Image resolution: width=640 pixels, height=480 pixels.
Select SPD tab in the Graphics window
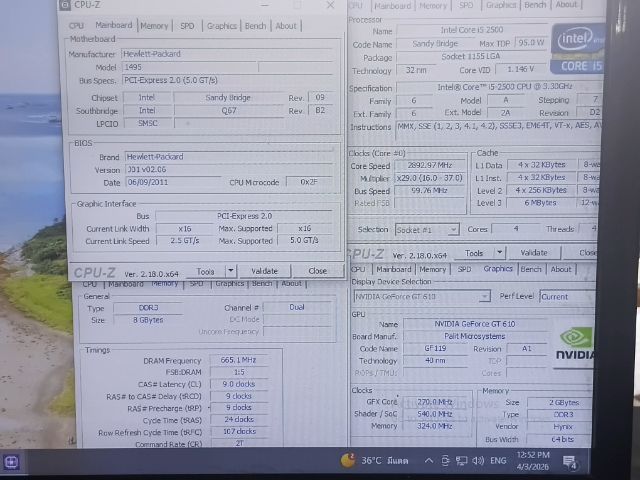tap(464, 269)
